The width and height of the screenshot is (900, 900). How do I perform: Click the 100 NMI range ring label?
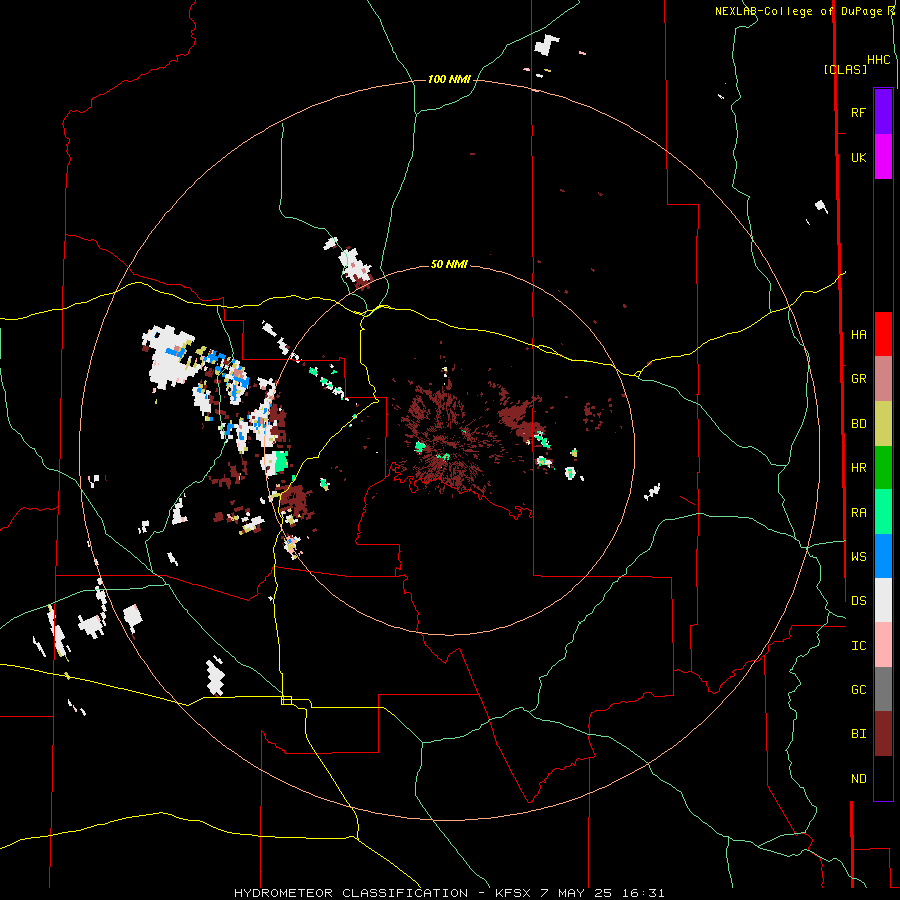point(449,79)
